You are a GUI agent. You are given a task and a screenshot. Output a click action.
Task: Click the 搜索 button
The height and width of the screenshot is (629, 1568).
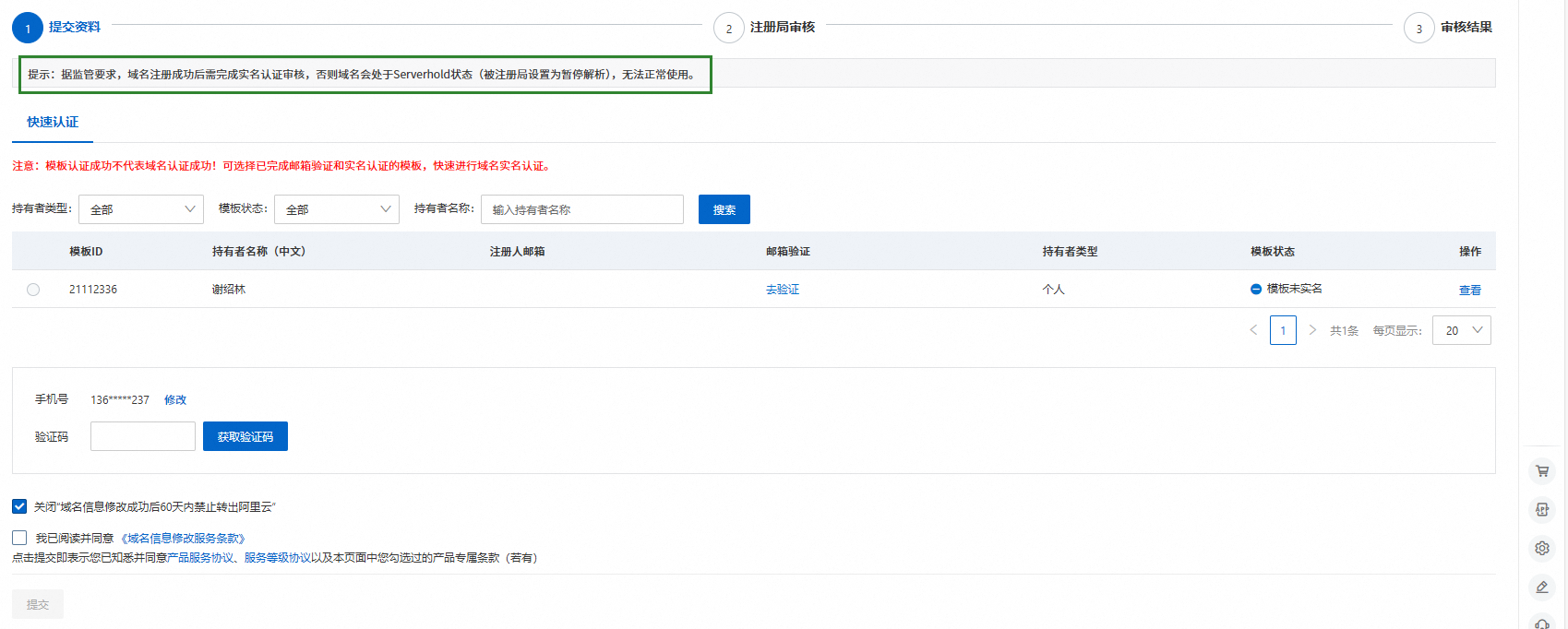pos(724,209)
